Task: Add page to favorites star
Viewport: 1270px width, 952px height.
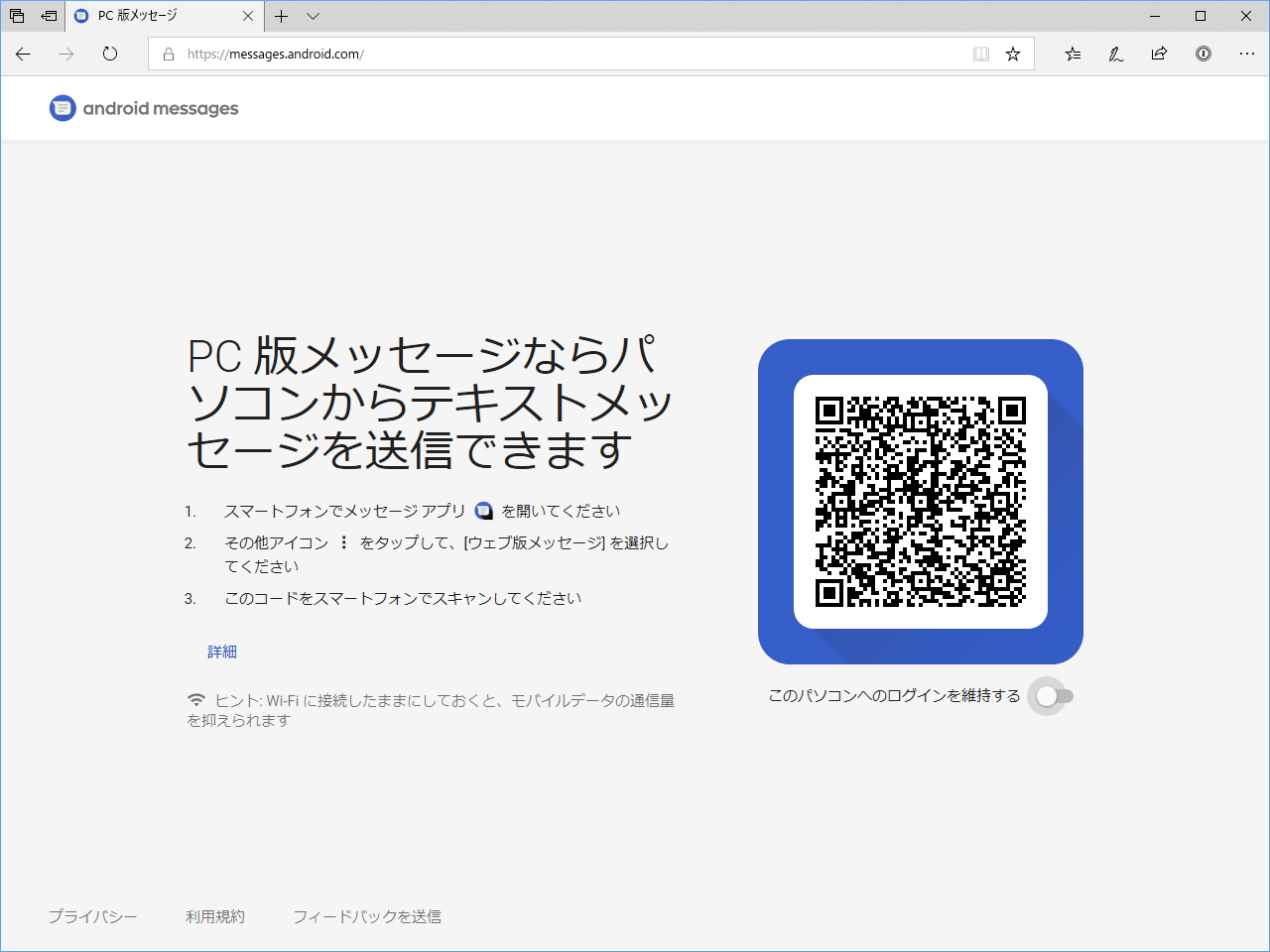Action: click(1013, 55)
